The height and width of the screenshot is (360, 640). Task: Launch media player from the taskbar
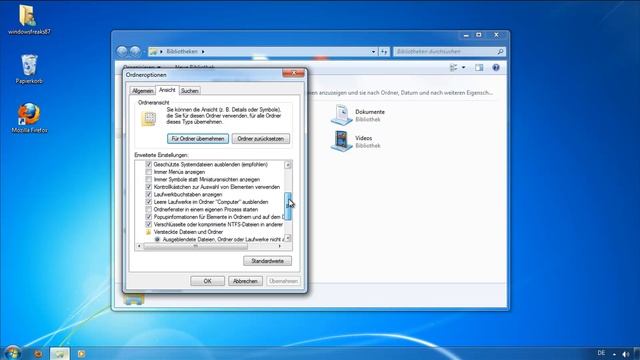click(x=81, y=353)
